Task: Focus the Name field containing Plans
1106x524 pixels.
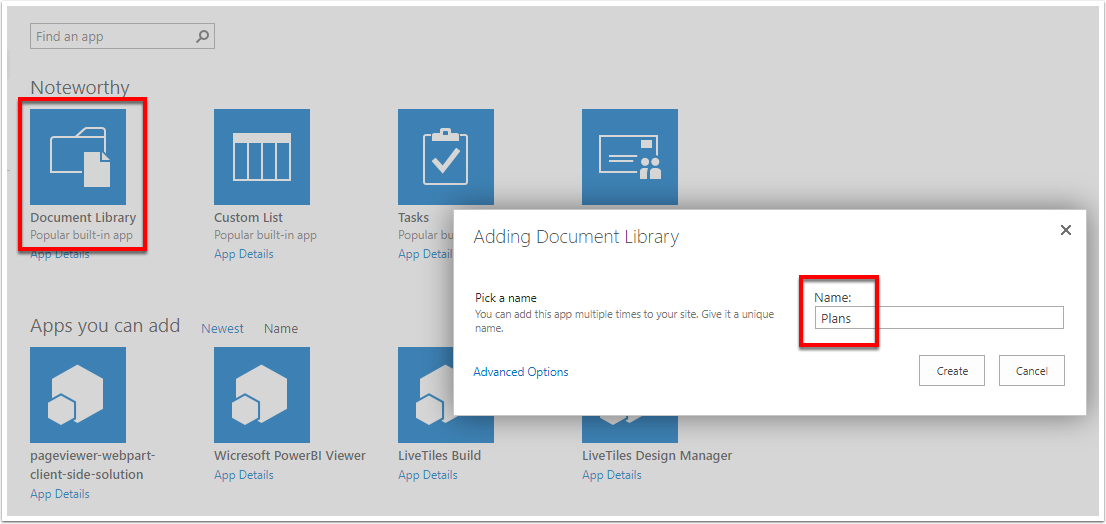Action: [x=939, y=318]
